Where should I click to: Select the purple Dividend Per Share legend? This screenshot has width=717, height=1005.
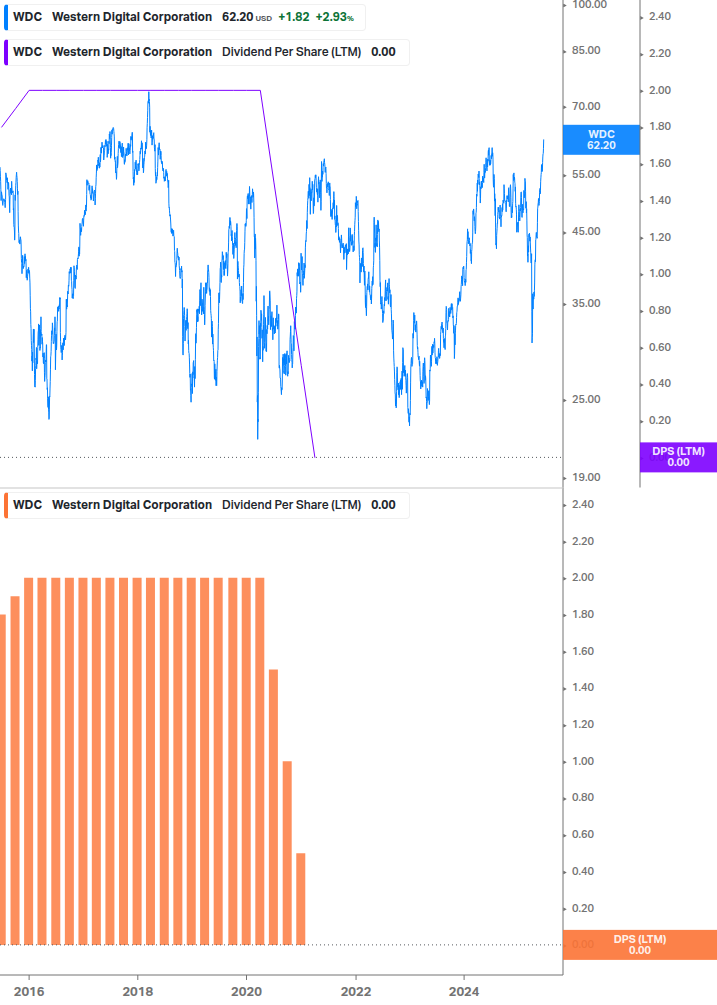(x=206, y=53)
